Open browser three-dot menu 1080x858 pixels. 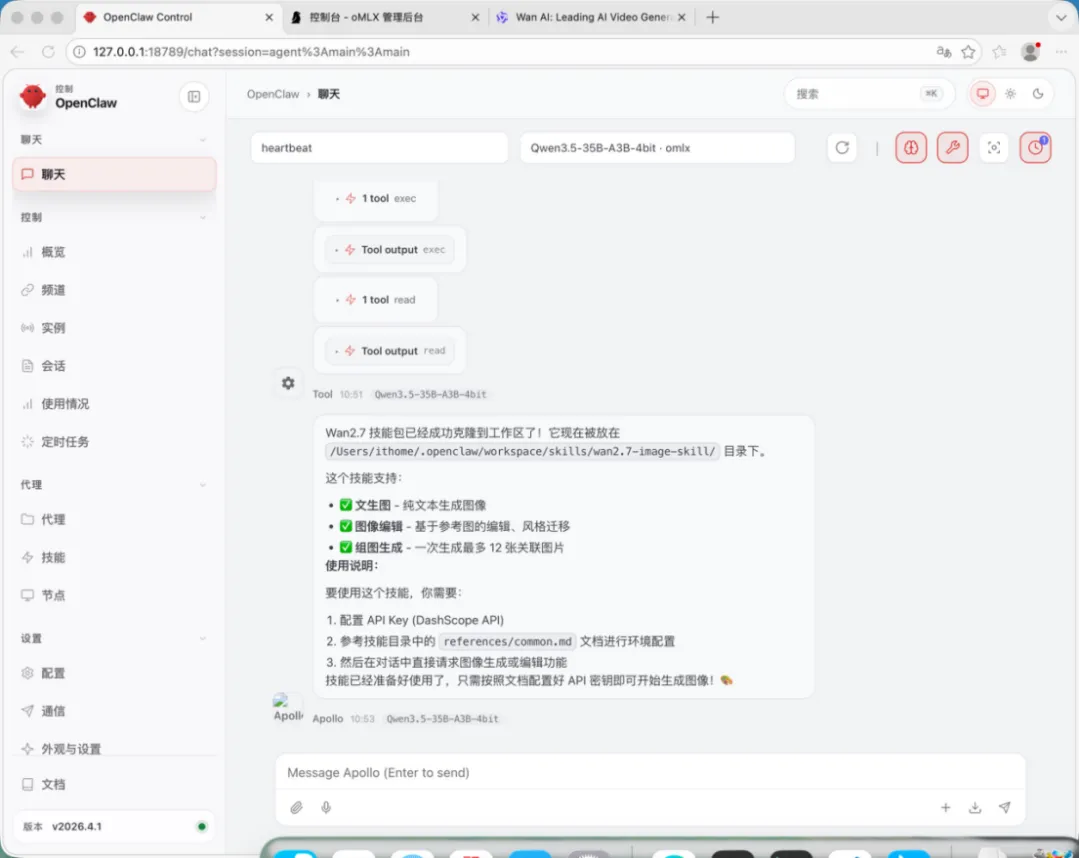(1061, 52)
